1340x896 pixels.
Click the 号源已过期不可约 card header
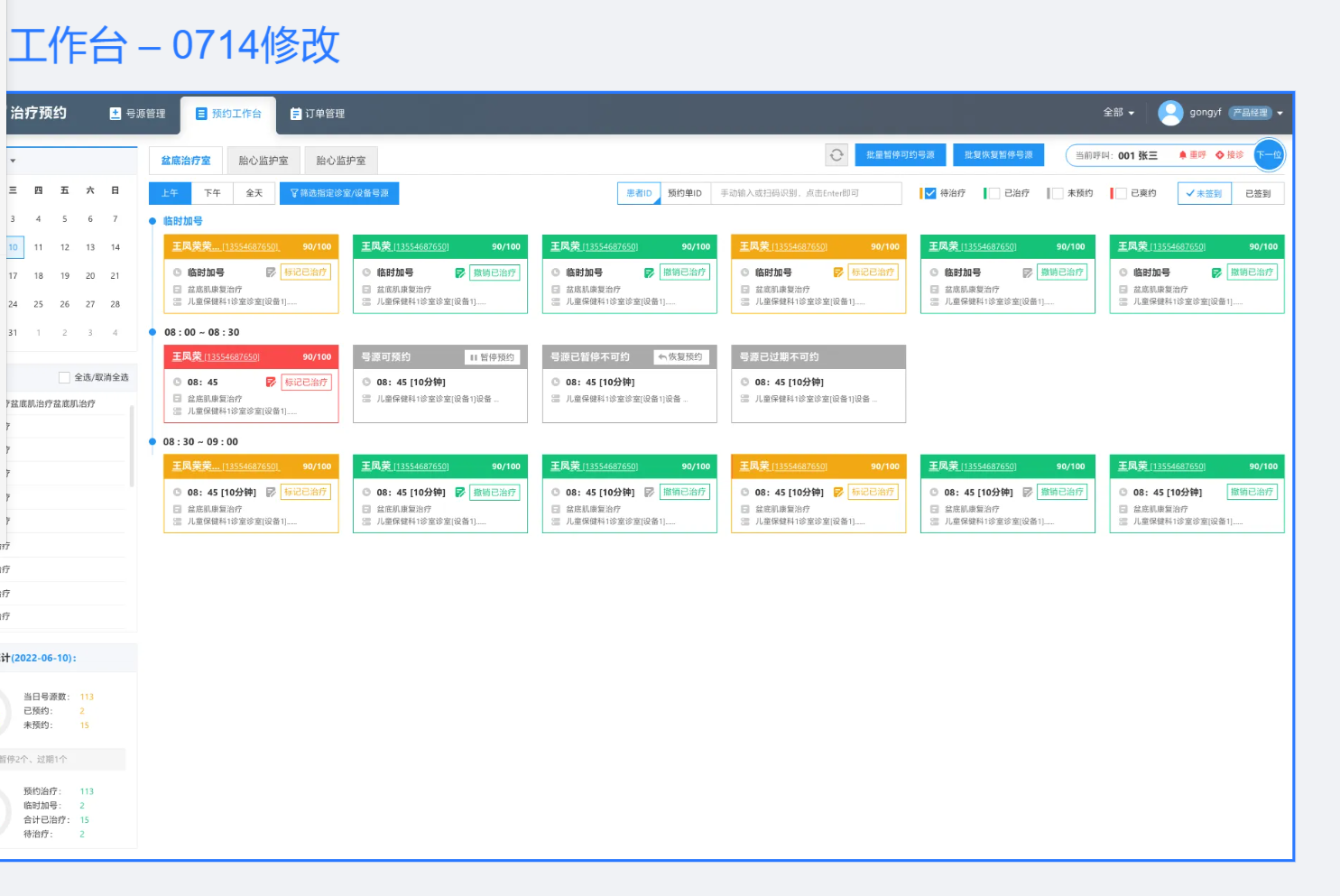click(x=818, y=357)
